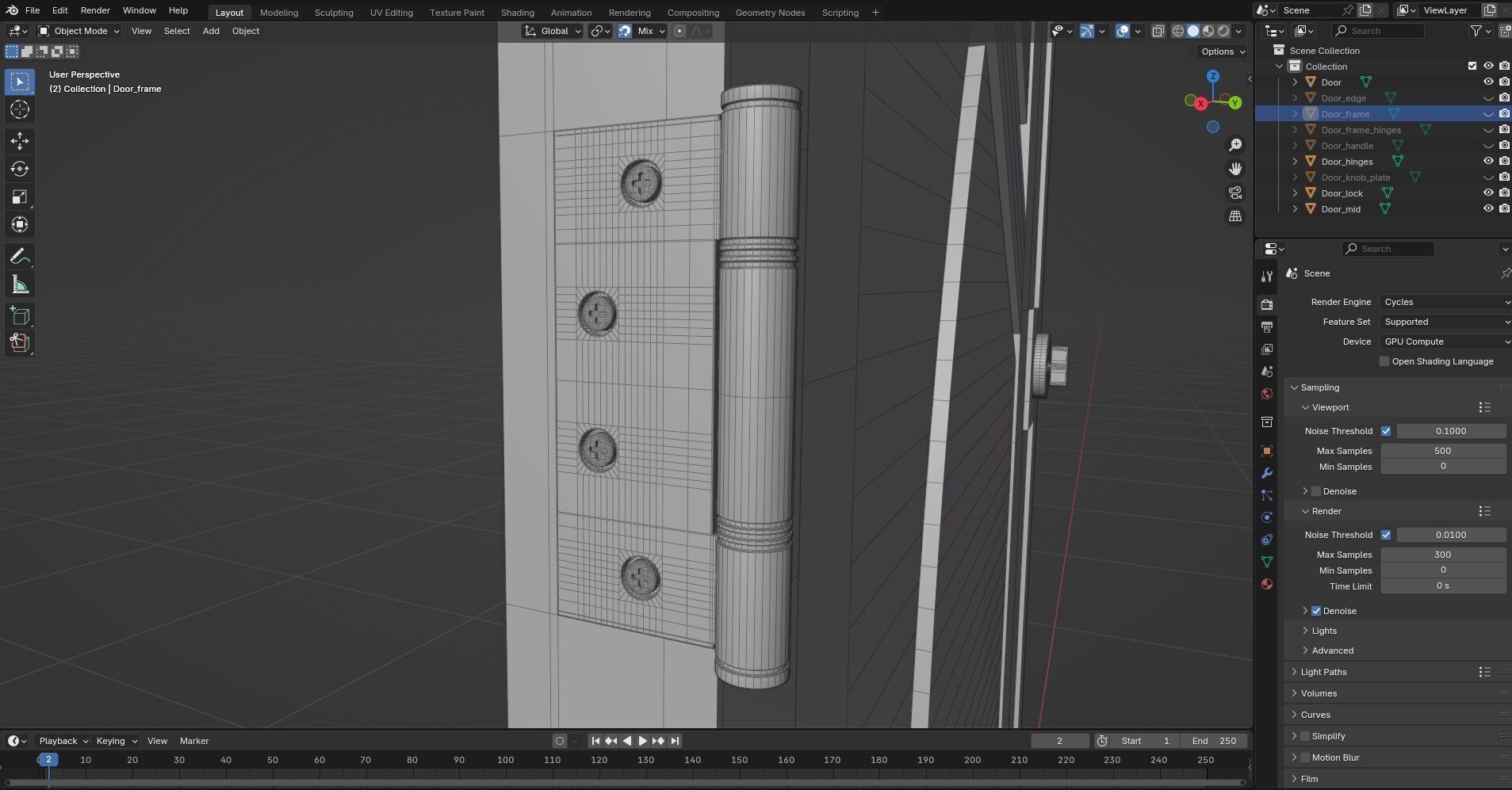Activate the Transform tool
This screenshot has height=790, width=1512.
coord(20,224)
